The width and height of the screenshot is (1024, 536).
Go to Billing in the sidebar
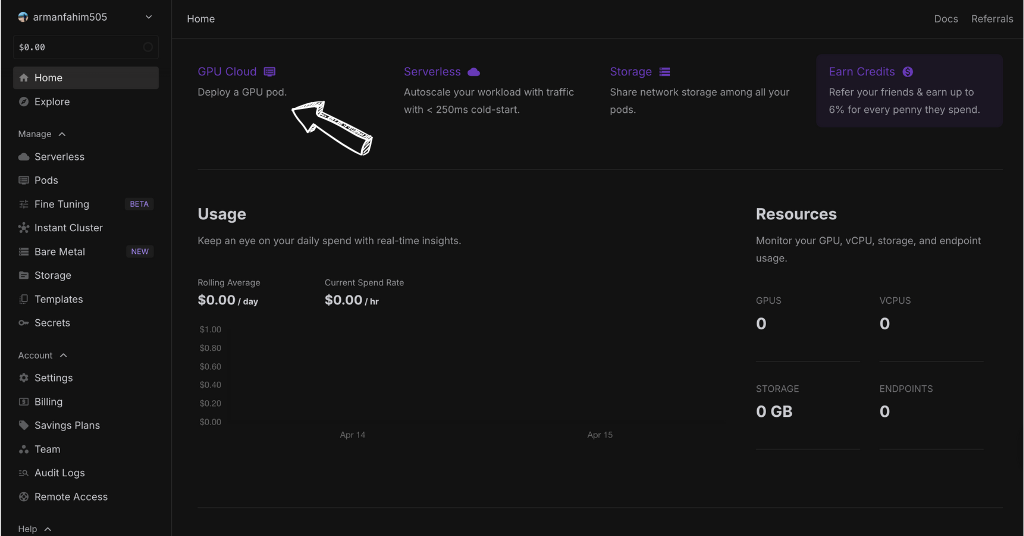click(48, 402)
